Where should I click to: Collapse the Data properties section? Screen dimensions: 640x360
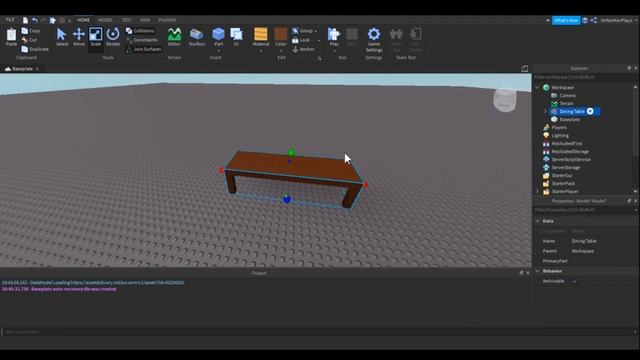tap(538, 221)
